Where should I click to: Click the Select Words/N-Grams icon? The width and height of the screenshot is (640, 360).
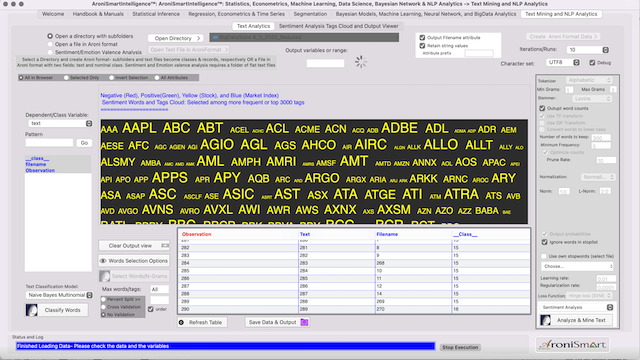(104, 276)
